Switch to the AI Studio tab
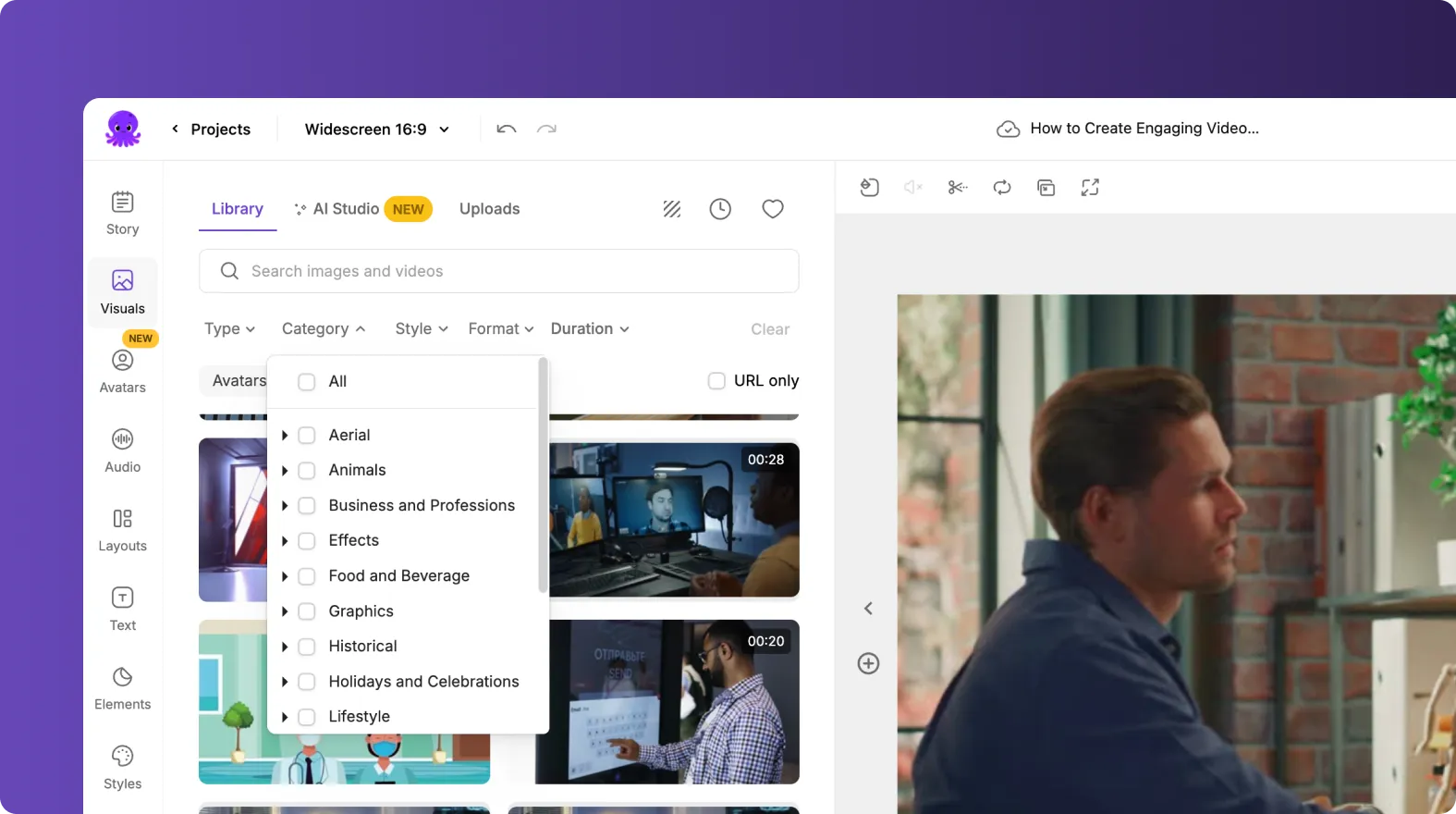The image size is (1456, 814). (x=346, y=209)
